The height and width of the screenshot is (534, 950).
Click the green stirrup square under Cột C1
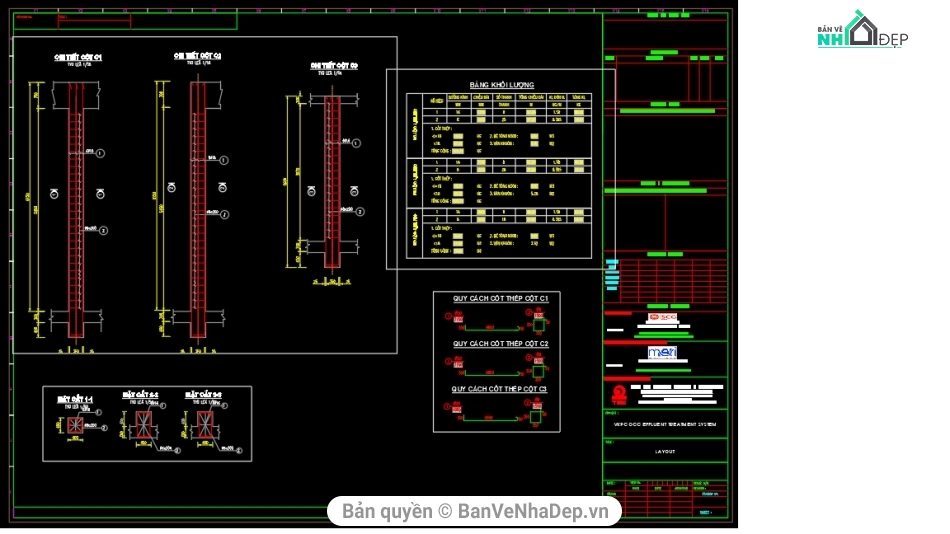tap(538, 325)
